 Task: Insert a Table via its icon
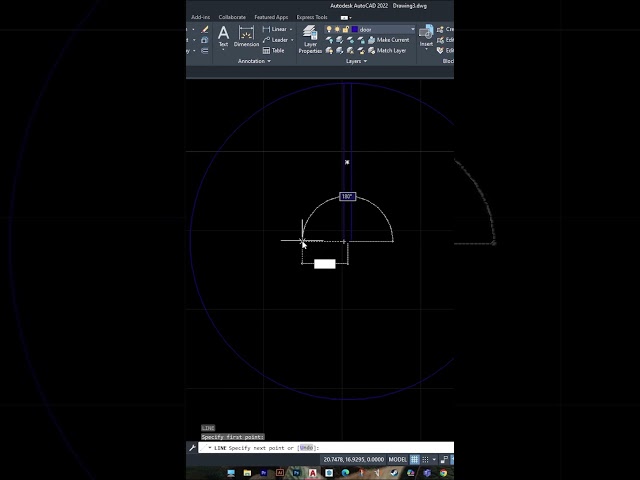(266, 51)
